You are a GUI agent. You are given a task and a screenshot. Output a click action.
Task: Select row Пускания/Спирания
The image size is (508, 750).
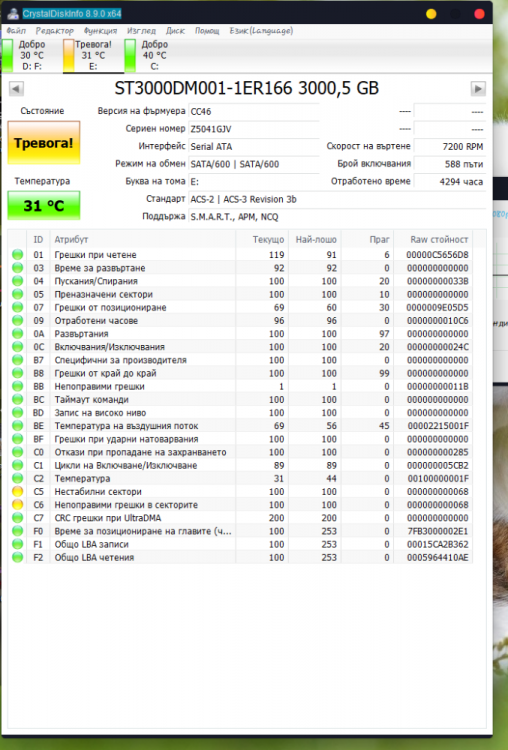[x=240, y=281]
